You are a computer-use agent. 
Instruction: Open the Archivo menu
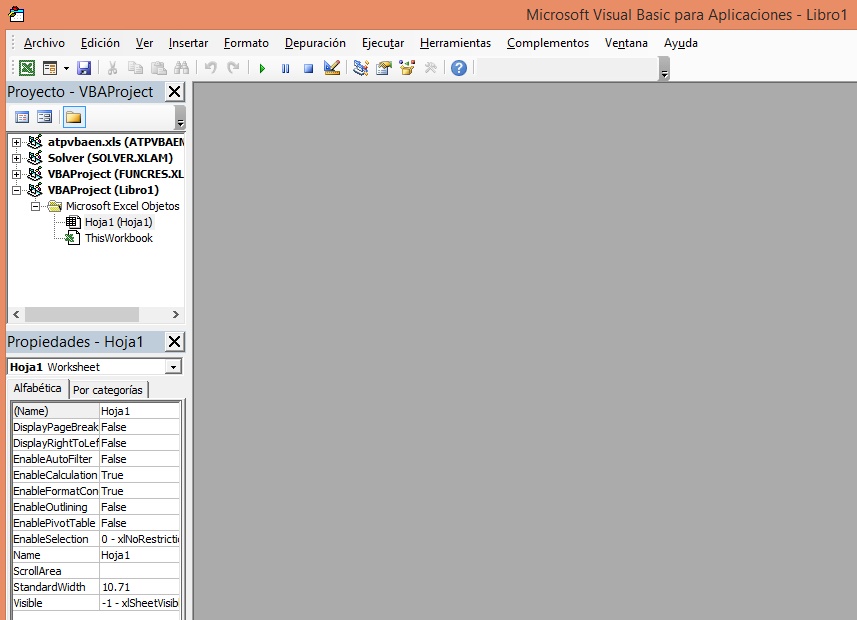coord(44,43)
